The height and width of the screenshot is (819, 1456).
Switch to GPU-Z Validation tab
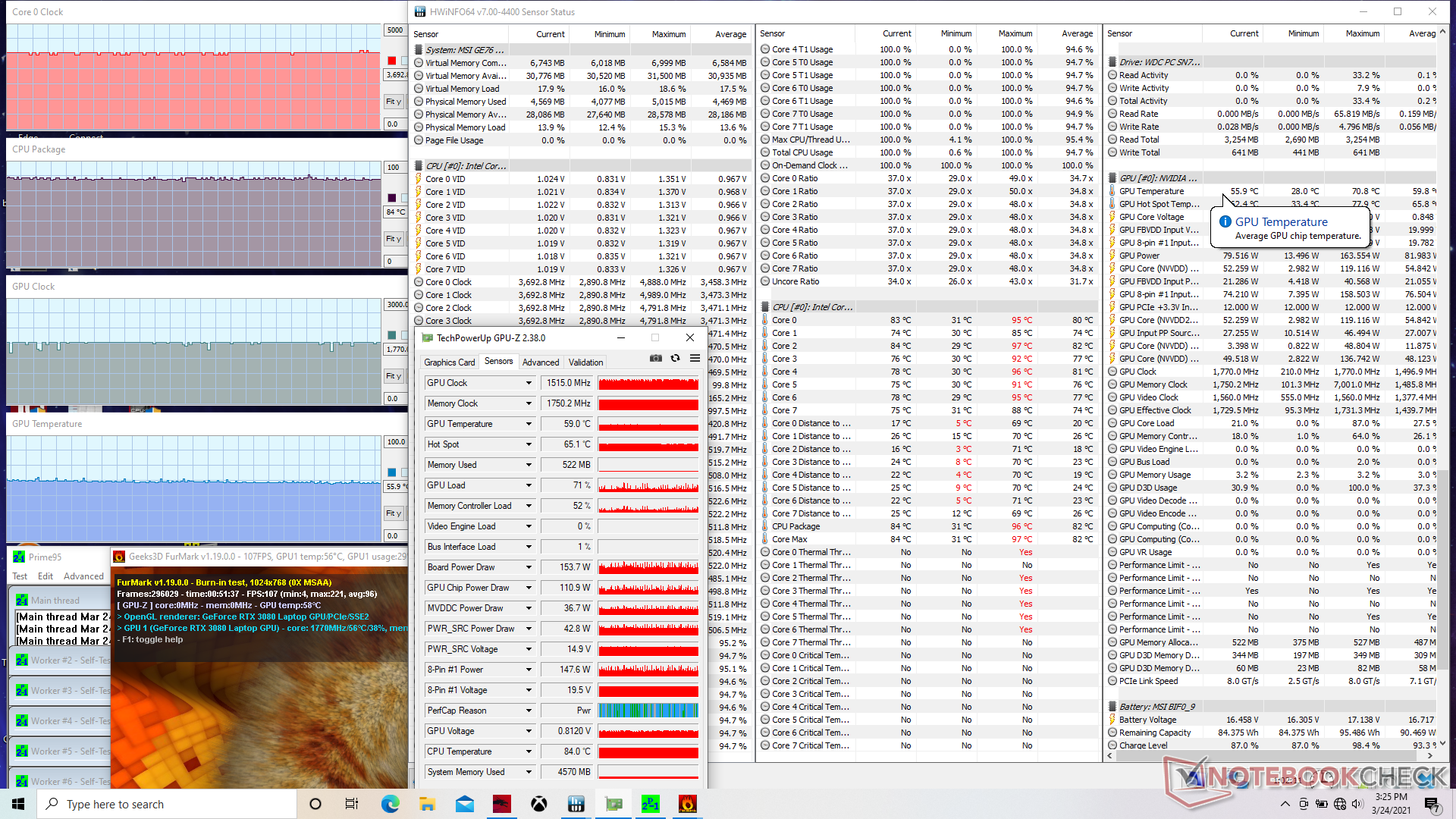(585, 362)
